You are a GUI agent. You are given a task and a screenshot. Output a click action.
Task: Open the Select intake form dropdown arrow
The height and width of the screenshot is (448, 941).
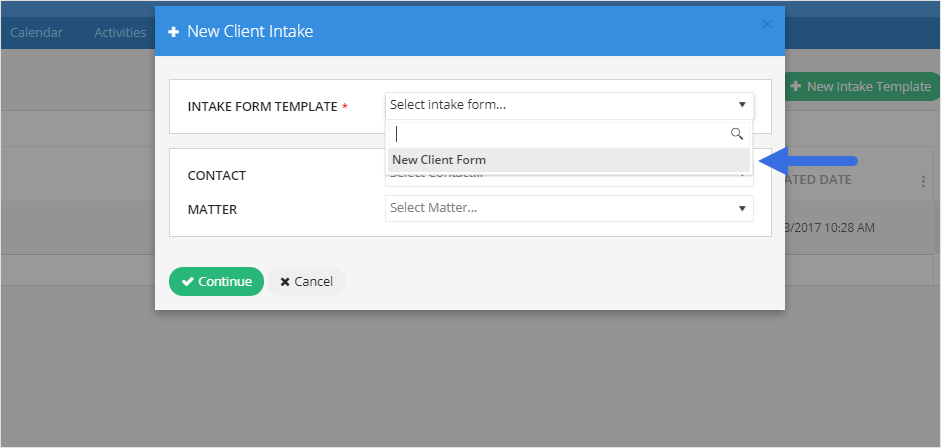tap(742, 105)
